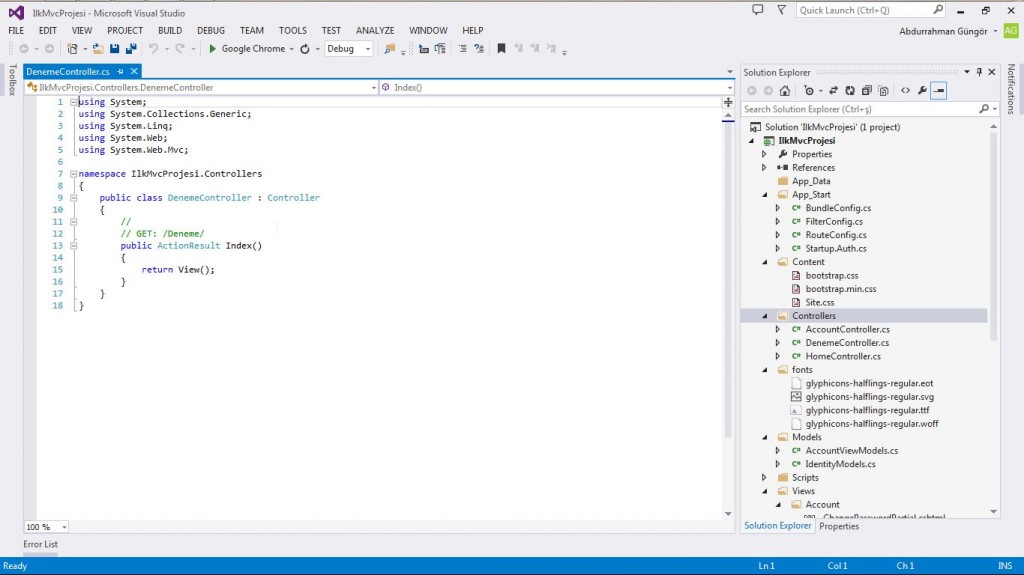Viewport: 1024px width, 575px height.
Task: Open Properties via the wrench icon
Action: 922,90
